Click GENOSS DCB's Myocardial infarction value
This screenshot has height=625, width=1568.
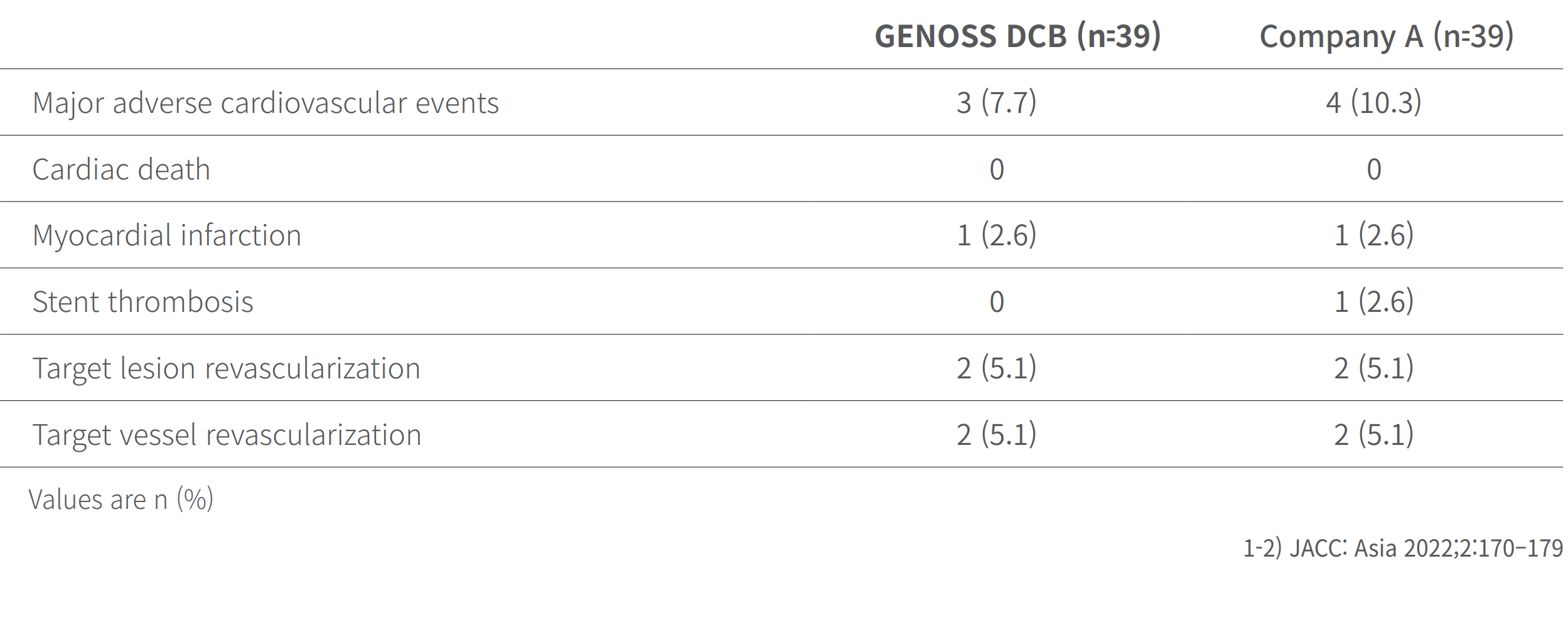click(996, 235)
